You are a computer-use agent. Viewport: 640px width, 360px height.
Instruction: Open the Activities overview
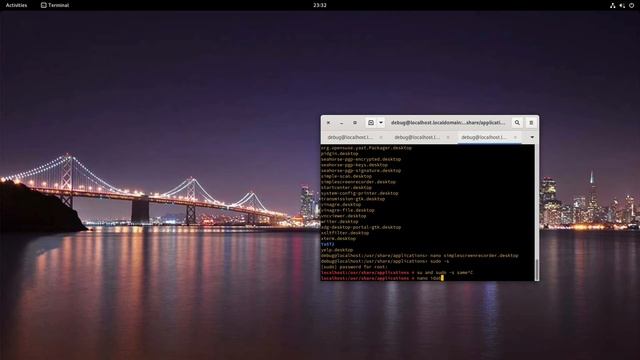pos(16,5)
